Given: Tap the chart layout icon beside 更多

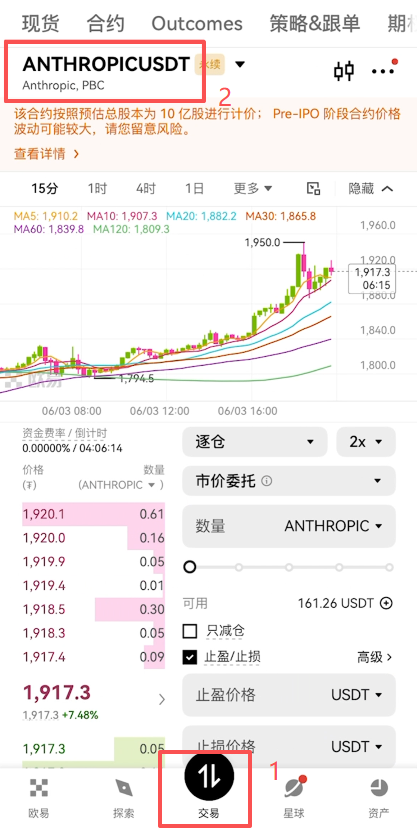Looking at the screenshot, I should pos(313,188).
